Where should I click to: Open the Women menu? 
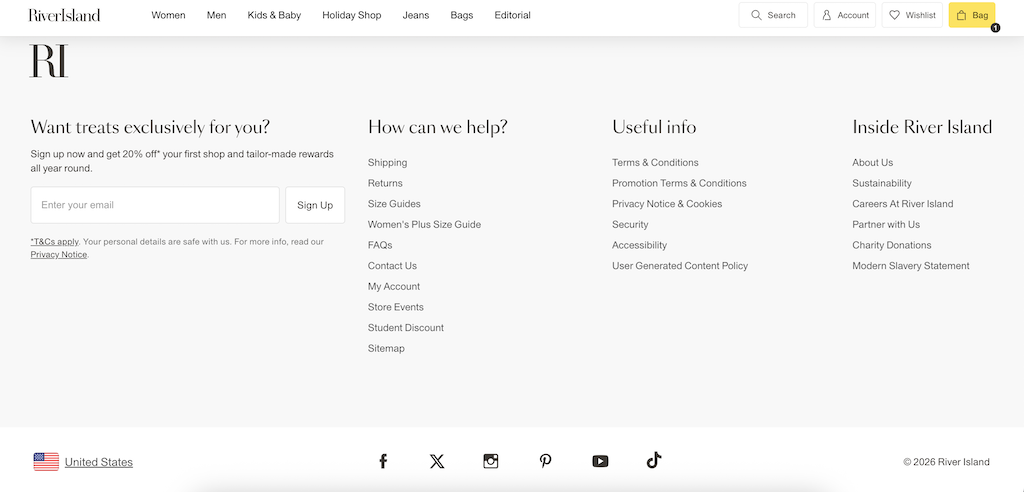coord(168,15)
